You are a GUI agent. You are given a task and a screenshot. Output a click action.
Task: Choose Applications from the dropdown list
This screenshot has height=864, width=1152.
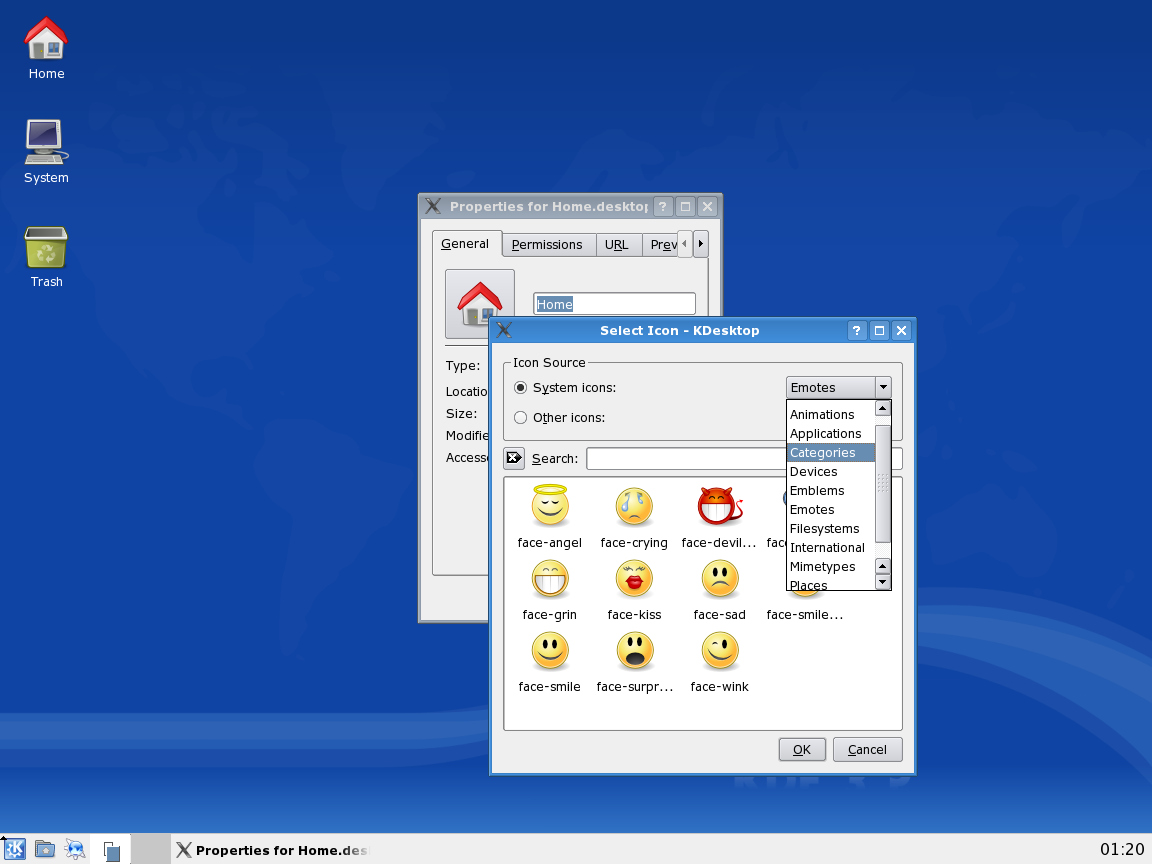(x=831, y=433)
